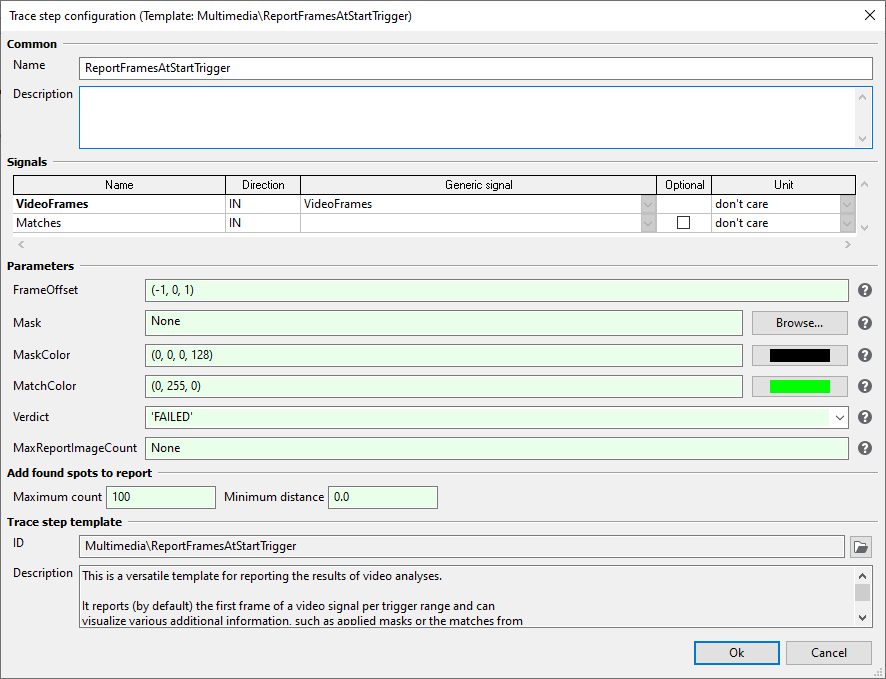Screen dimensions: 886x679
Task: Cancel the trace step configuration
Action: [x=828, y=653]
